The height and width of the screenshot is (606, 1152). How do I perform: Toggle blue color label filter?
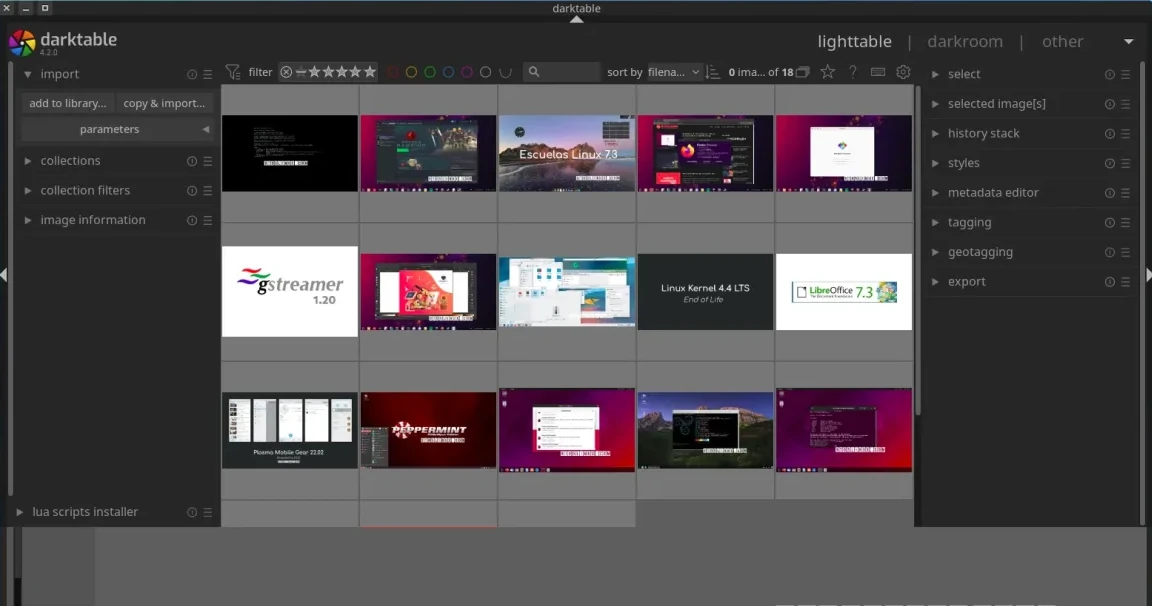tap(448, 72)
